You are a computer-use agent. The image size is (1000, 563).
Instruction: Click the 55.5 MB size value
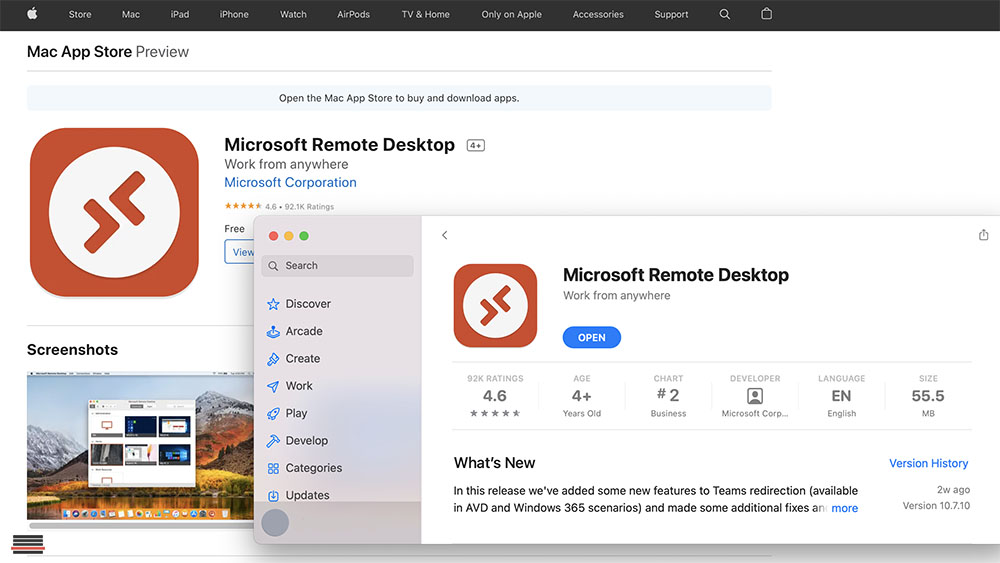point(928,396)
